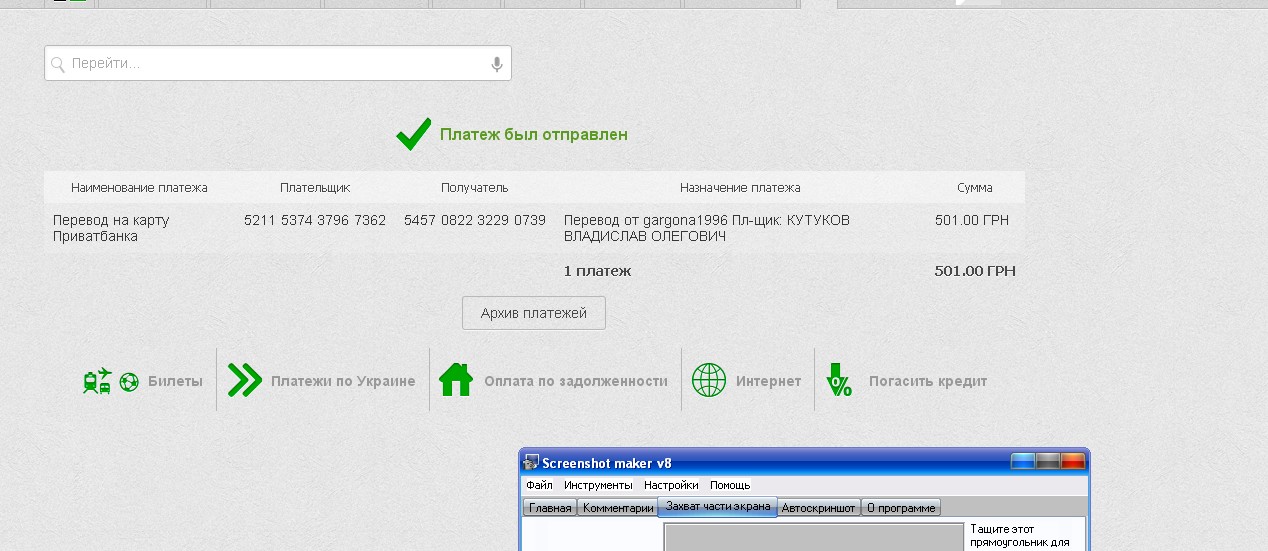Click the "Получатель" column header
This screenshot has width=1268, height=551.
pos(475,188)
